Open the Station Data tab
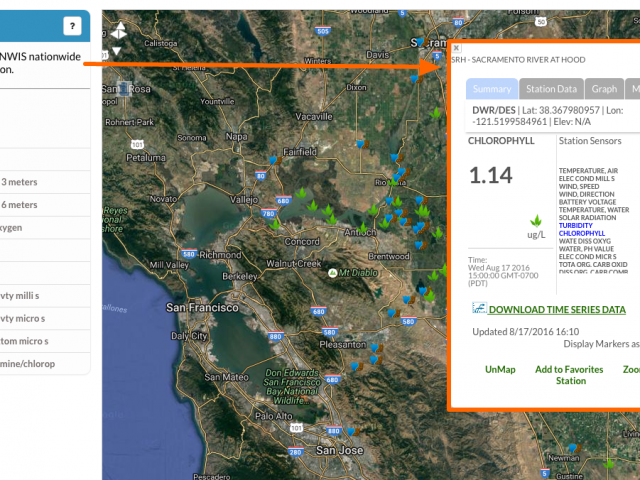The height and width of the screenshot is (480, 640). [551, 89]
